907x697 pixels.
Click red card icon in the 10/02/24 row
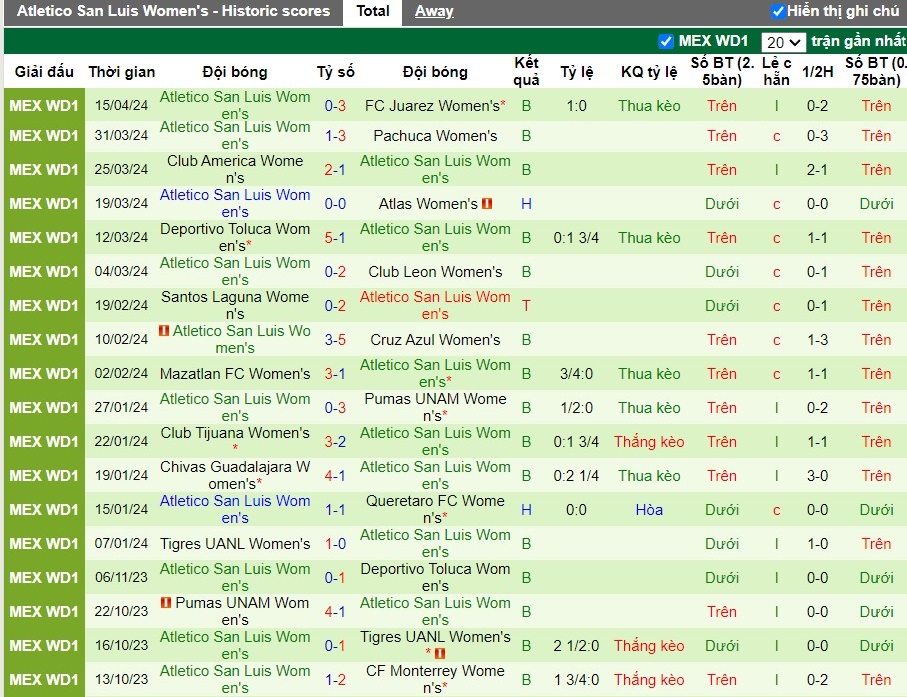[164, 330]
